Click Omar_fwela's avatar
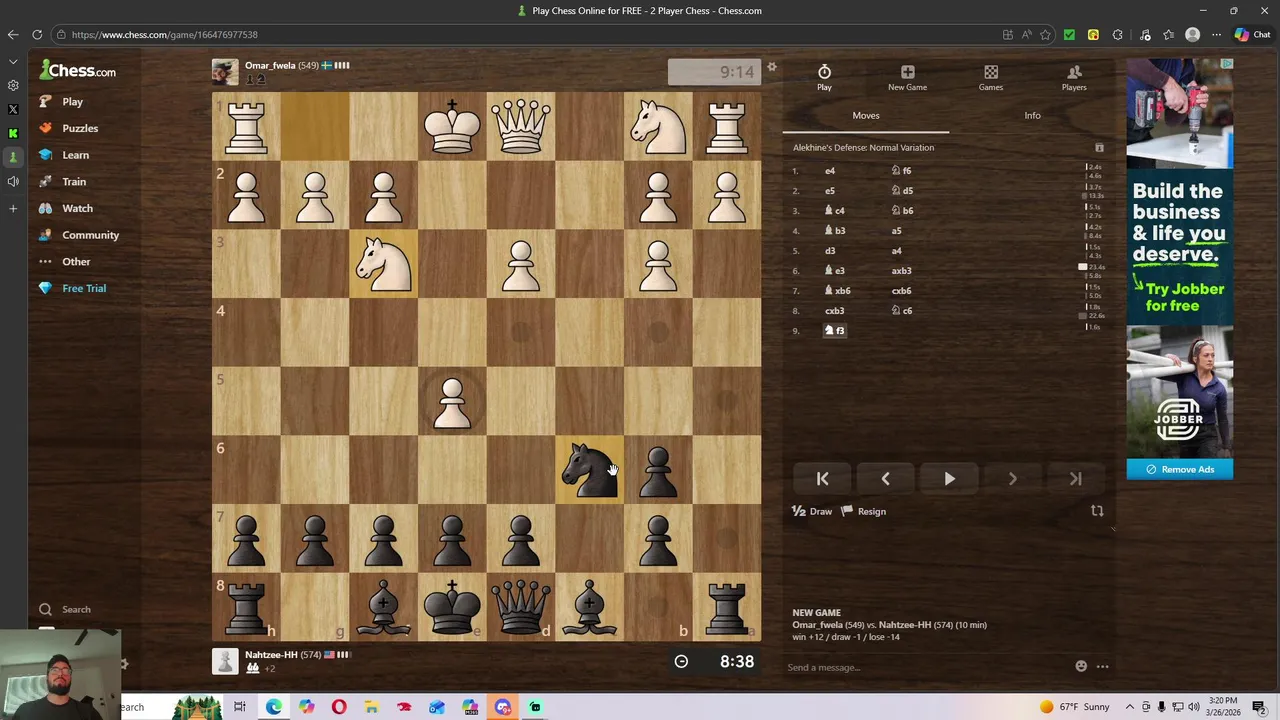 (x=225, y=72)
